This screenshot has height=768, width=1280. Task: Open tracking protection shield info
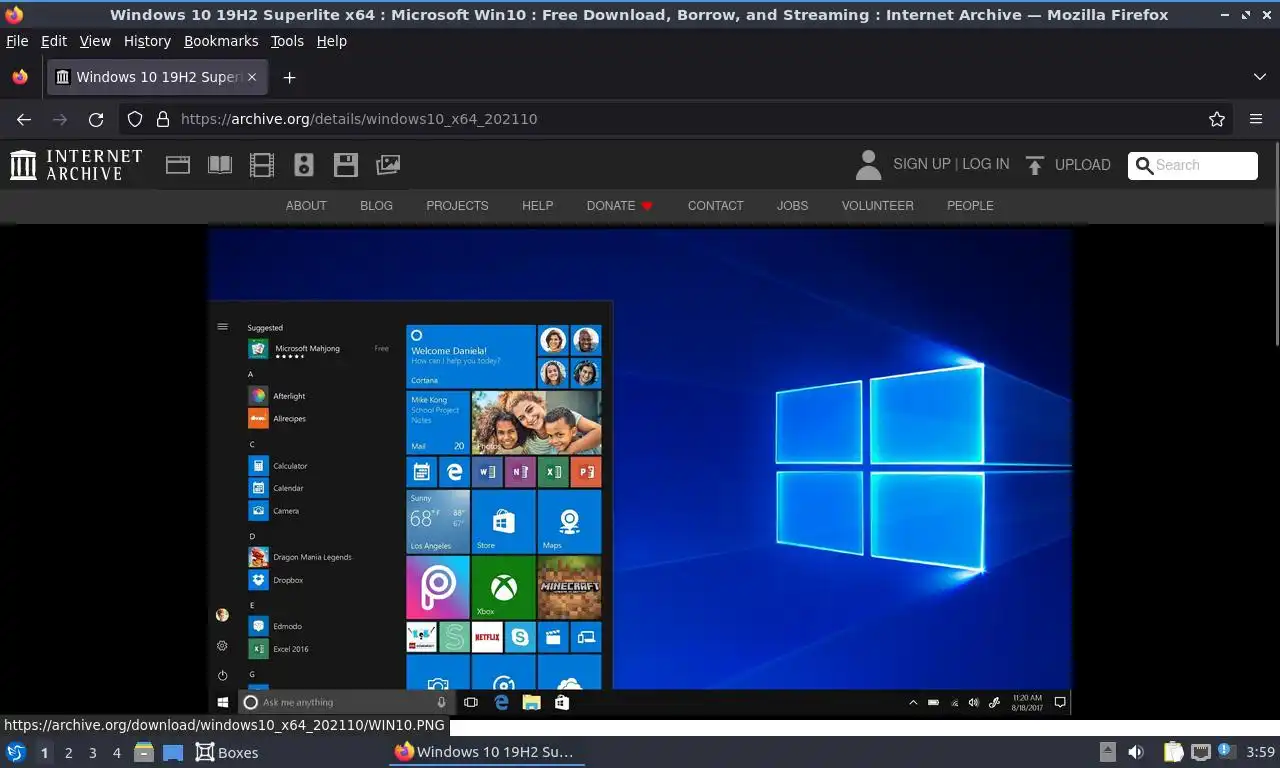[135, 119]
